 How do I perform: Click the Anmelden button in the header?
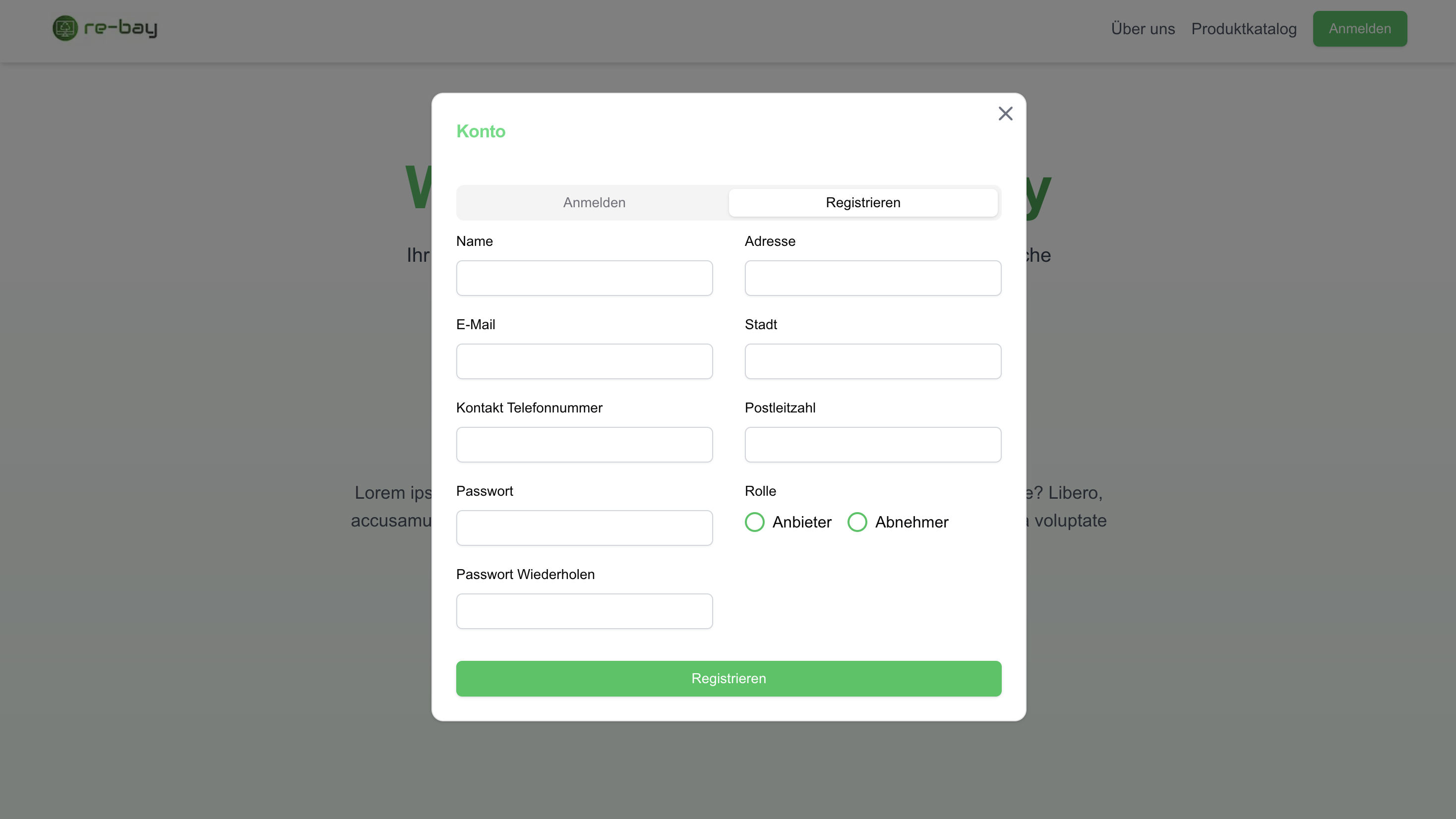pyautogui.click(x=1359, y=29)
